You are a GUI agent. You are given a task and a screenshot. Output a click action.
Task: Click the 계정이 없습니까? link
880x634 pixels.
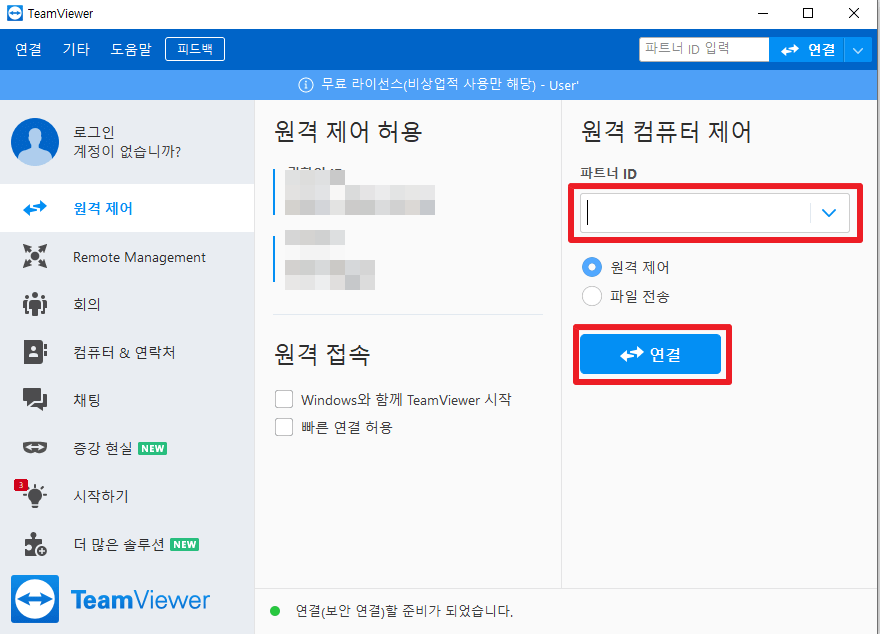pyautogui.click(x=127, y=151)
